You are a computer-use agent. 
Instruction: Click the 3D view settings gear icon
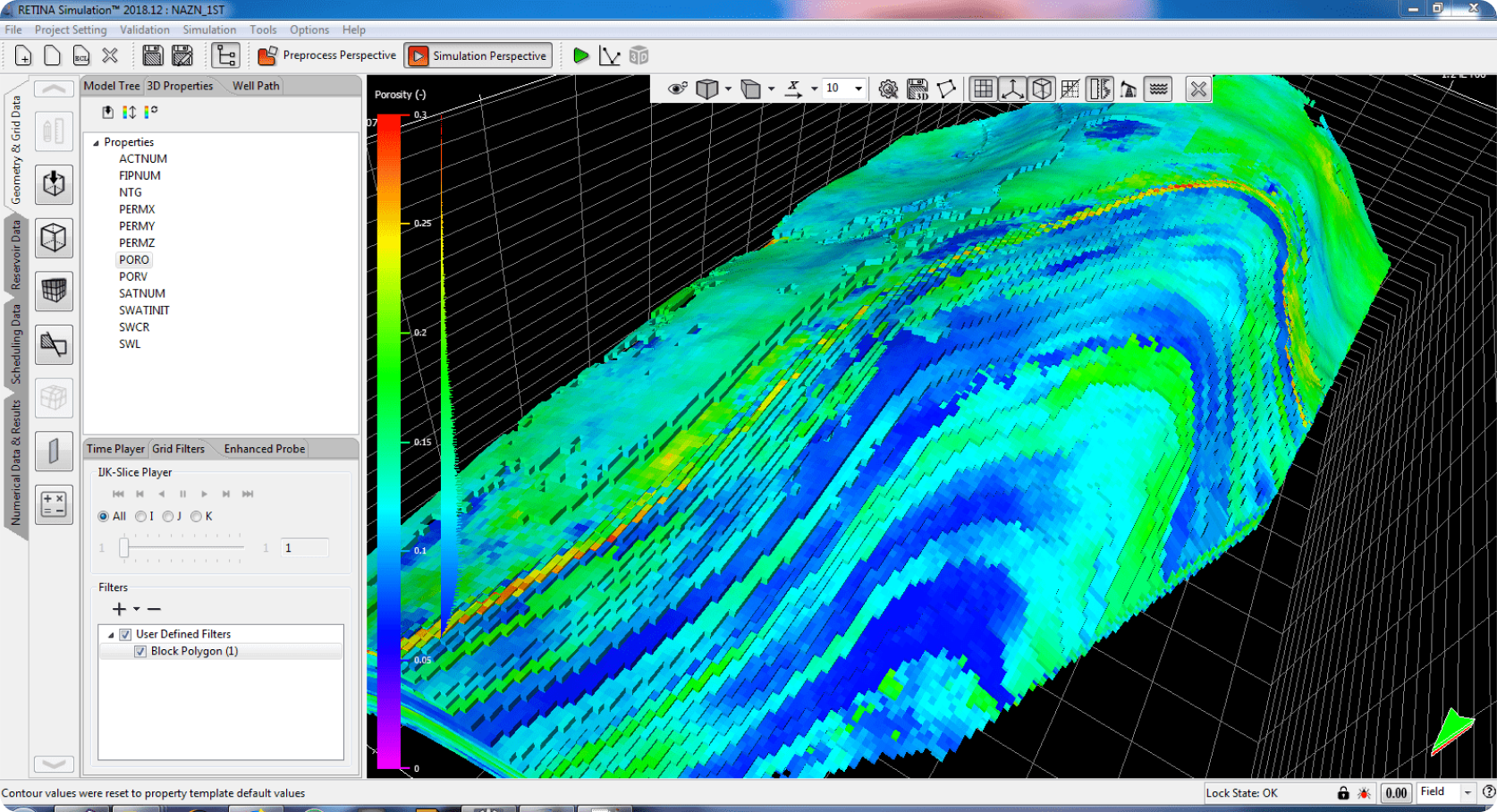tap(888, 89)
